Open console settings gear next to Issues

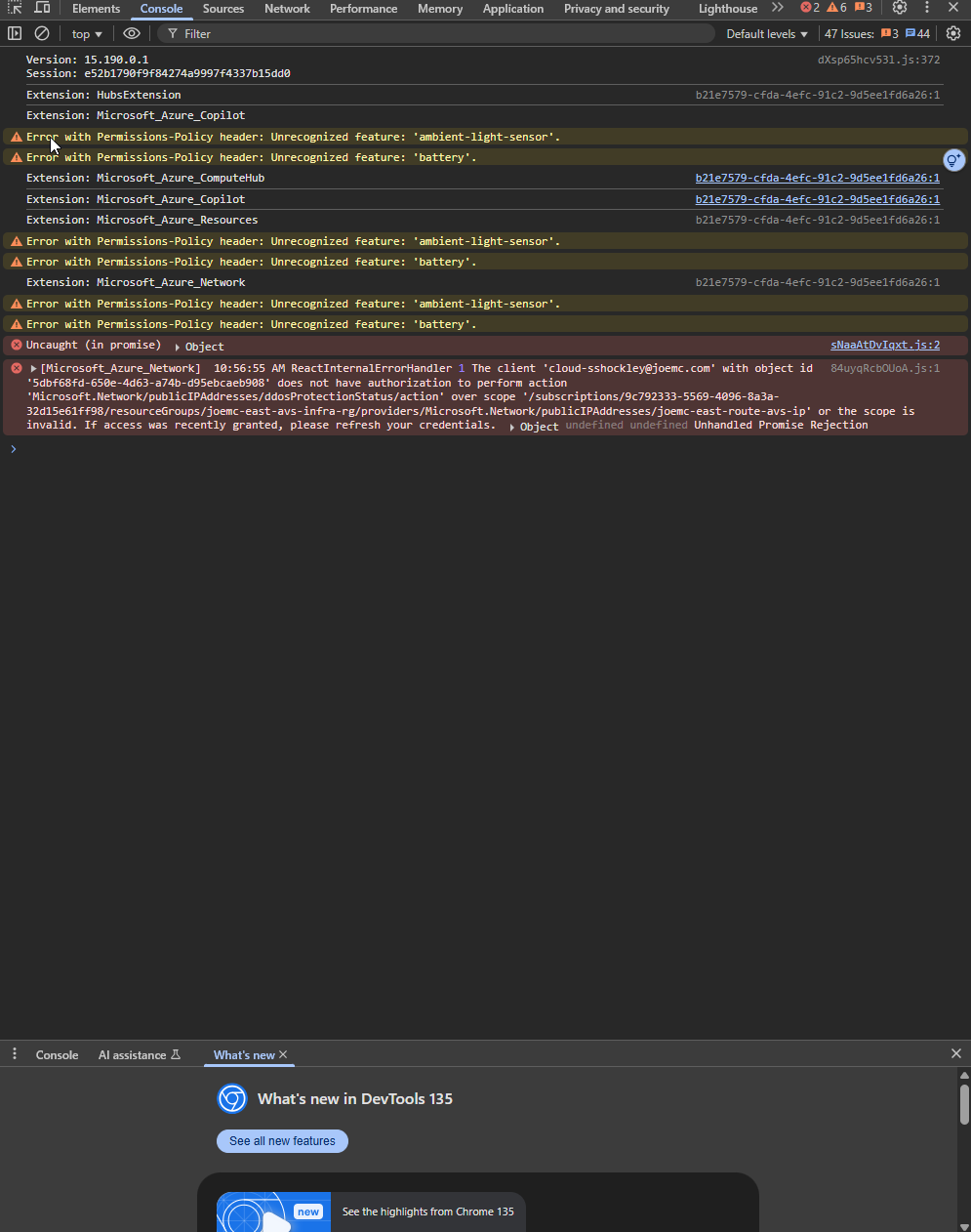pyautogui.click(x=953, y=33)
